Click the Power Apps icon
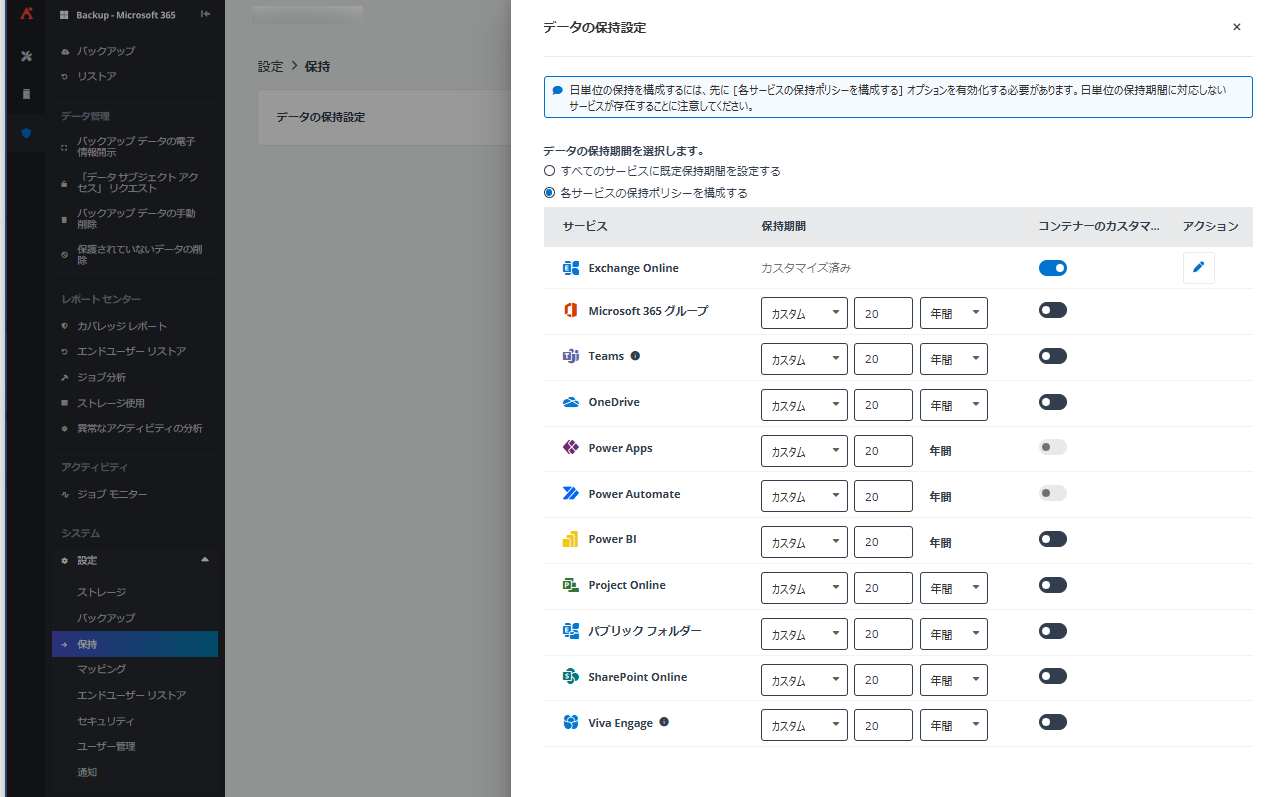 click(571, 448)
